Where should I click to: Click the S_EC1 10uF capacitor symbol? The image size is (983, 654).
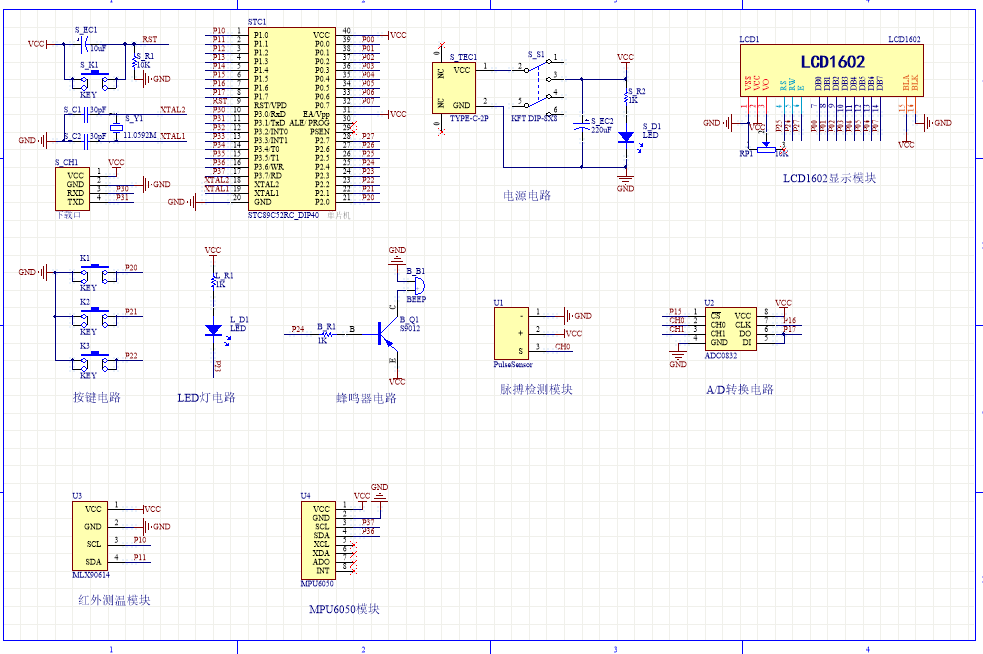click(83, 44)
